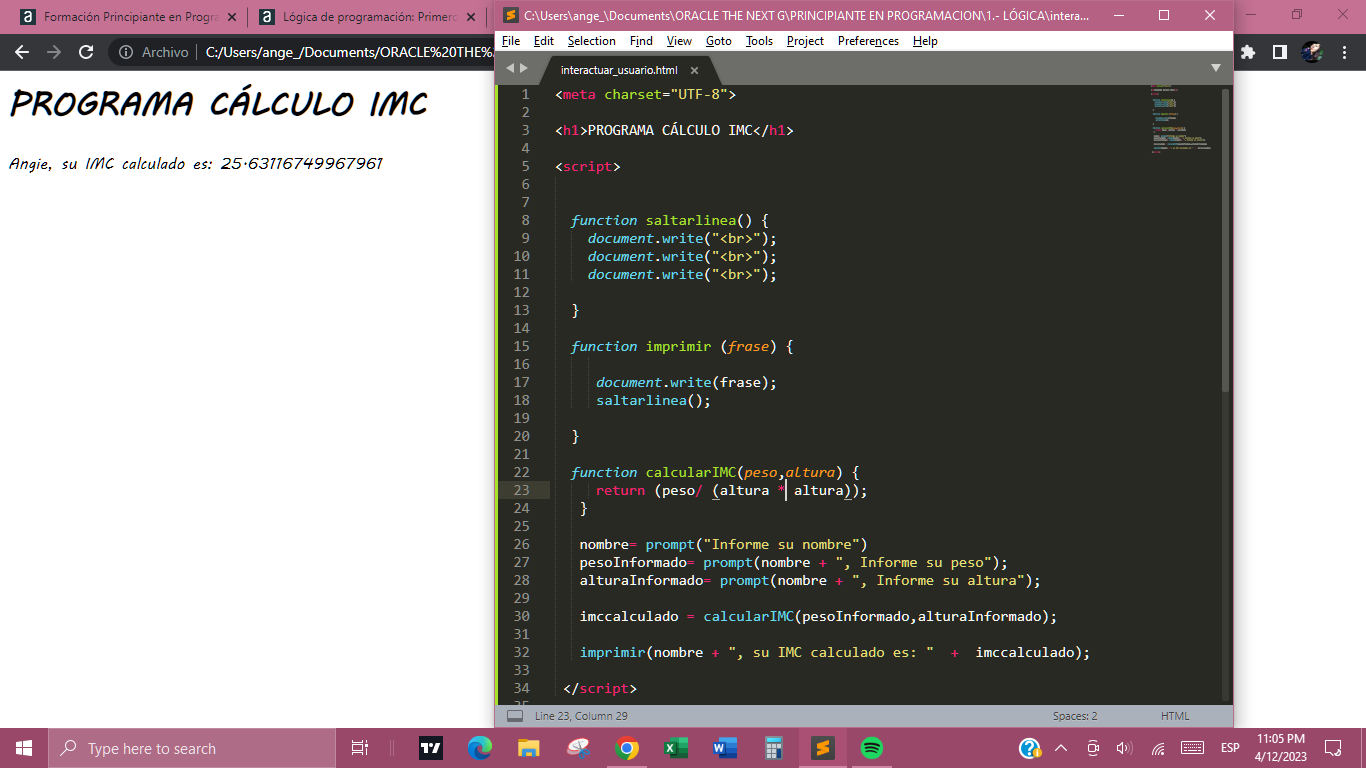This screenshot has height=768, width=1366.
Task: Close the interactuar_usuario.html tab
Action: pos(694,71)
